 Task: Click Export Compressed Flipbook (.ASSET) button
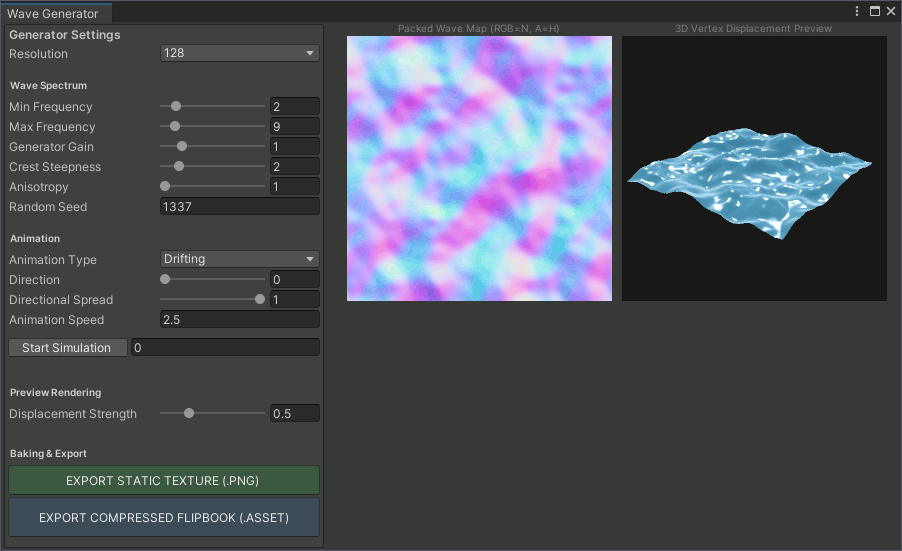tap(163, 517)
